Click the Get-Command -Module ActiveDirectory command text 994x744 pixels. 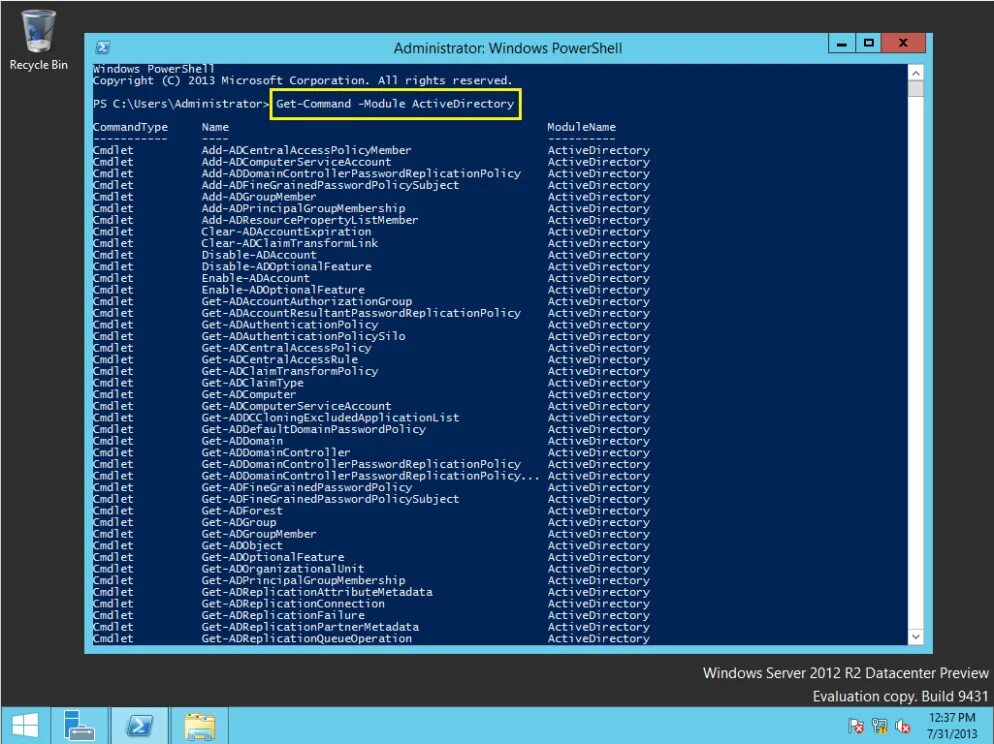[395, 104]
